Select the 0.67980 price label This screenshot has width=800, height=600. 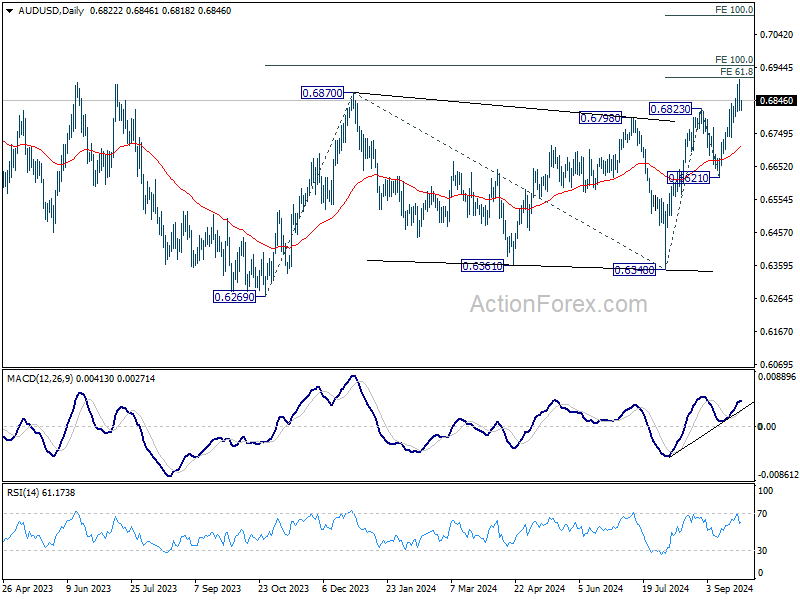pyautogui.click(x=601, y=118)
